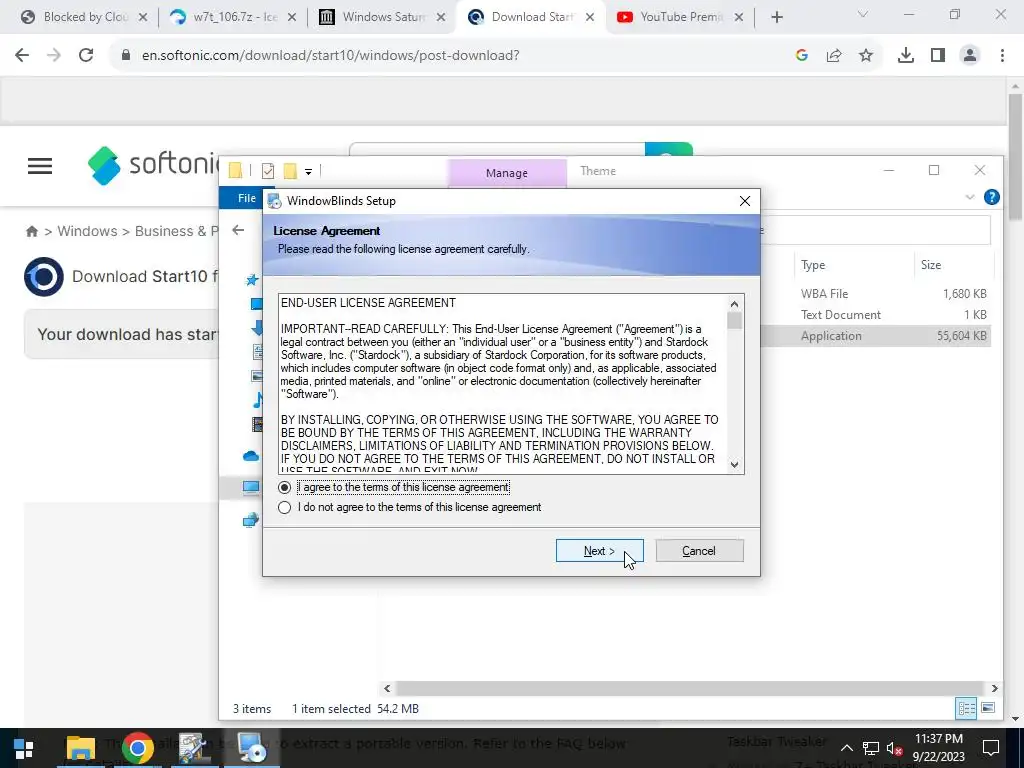Select 'I do not agree' radio button
Image resolution: width=1024 pixels, height=768 pixels.
(x=284, y=507)
